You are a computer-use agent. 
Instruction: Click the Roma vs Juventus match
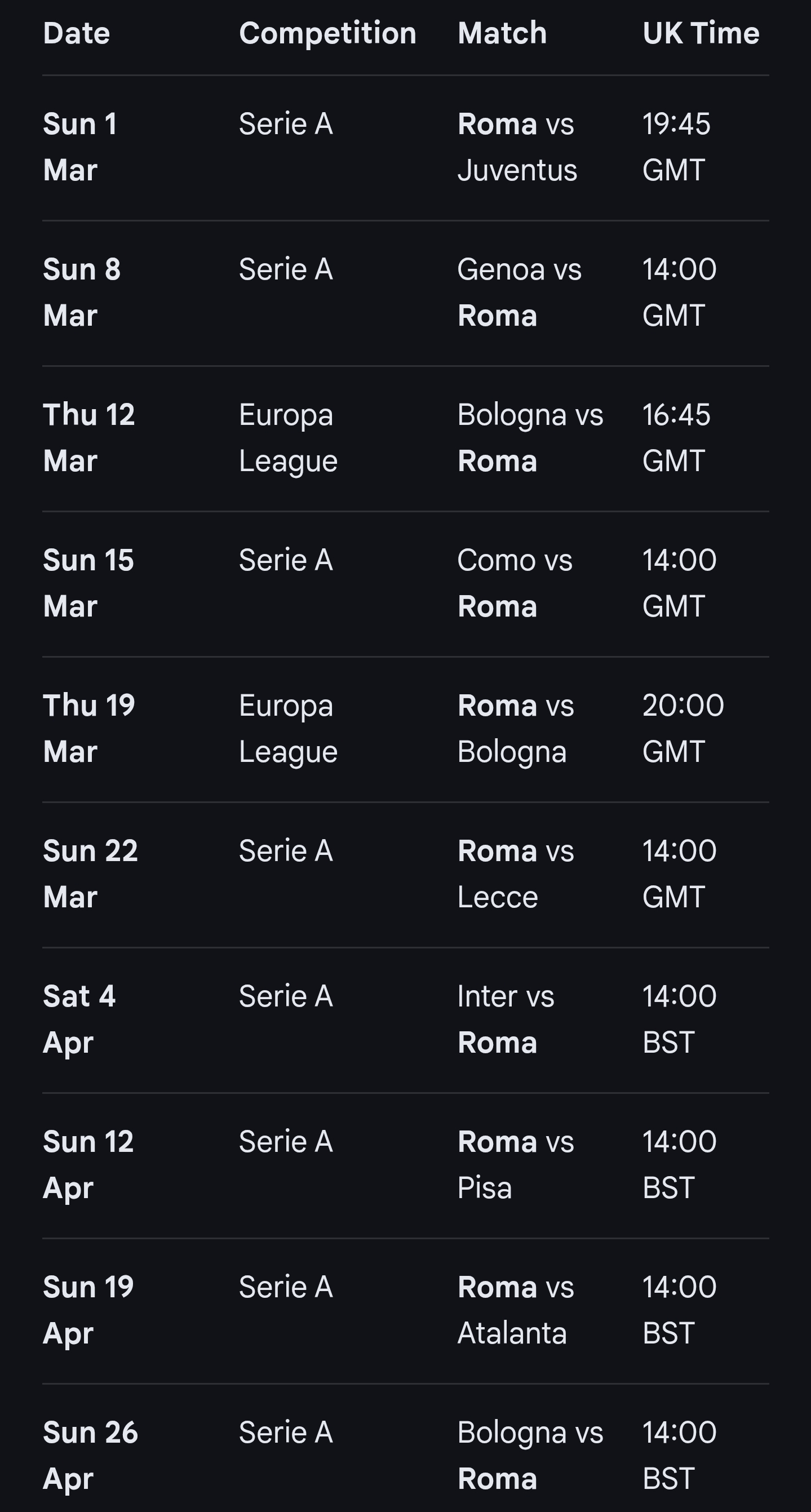pyautogui.click(x=517, y=147)
